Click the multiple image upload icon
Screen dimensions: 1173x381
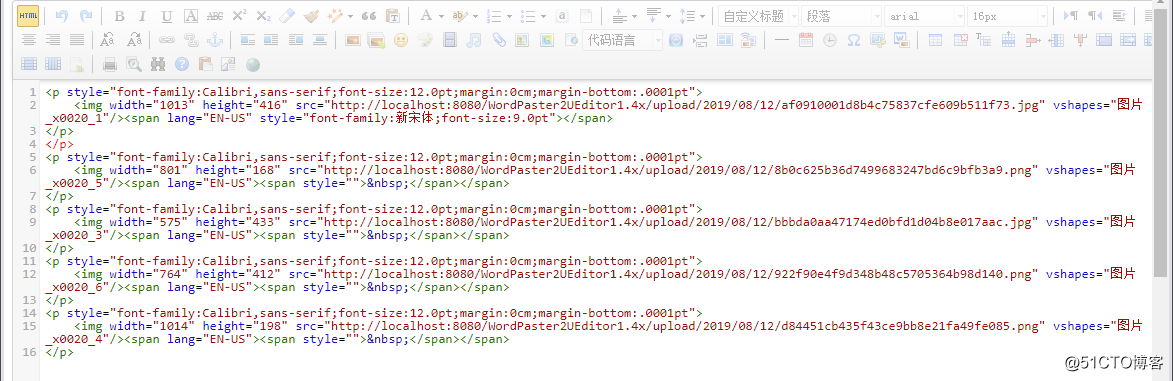coord(376,40)
